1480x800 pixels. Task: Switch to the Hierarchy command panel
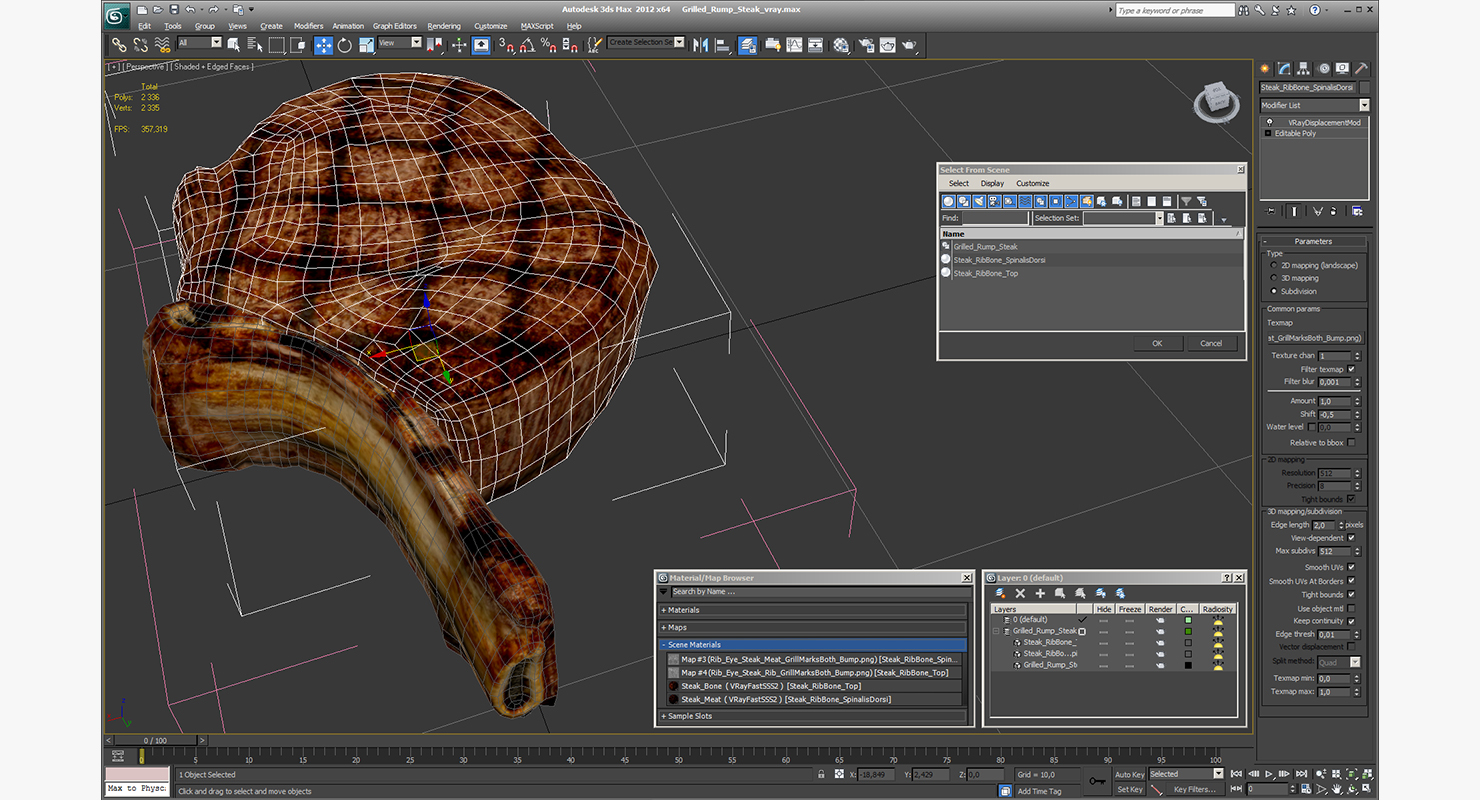tap(1304, 69)
